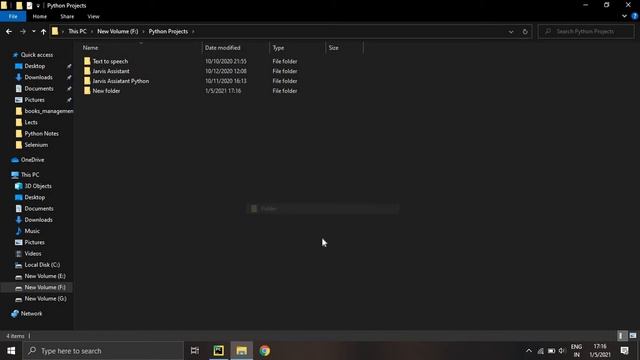Select the Text to speech folder

(x=110, y=61)
